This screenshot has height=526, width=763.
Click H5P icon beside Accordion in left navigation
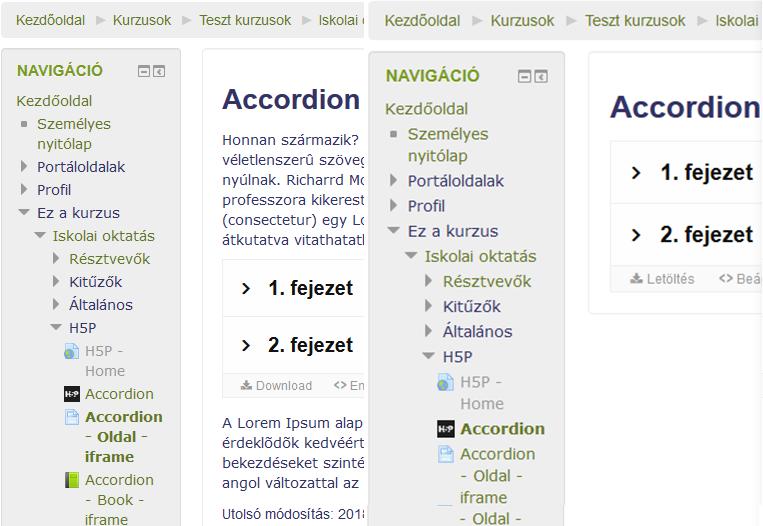(72, 394)
